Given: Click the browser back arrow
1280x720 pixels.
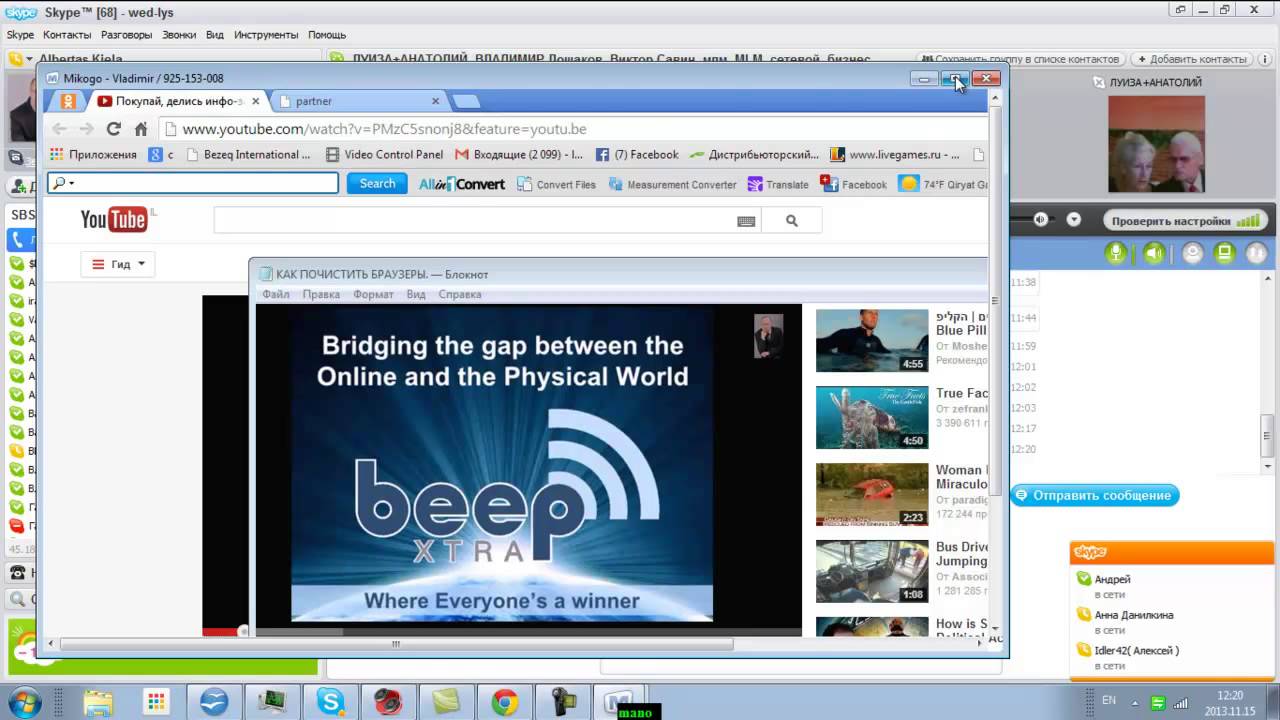Looking at the screenshot, I should pyautogui.click(x=59, y=129).
